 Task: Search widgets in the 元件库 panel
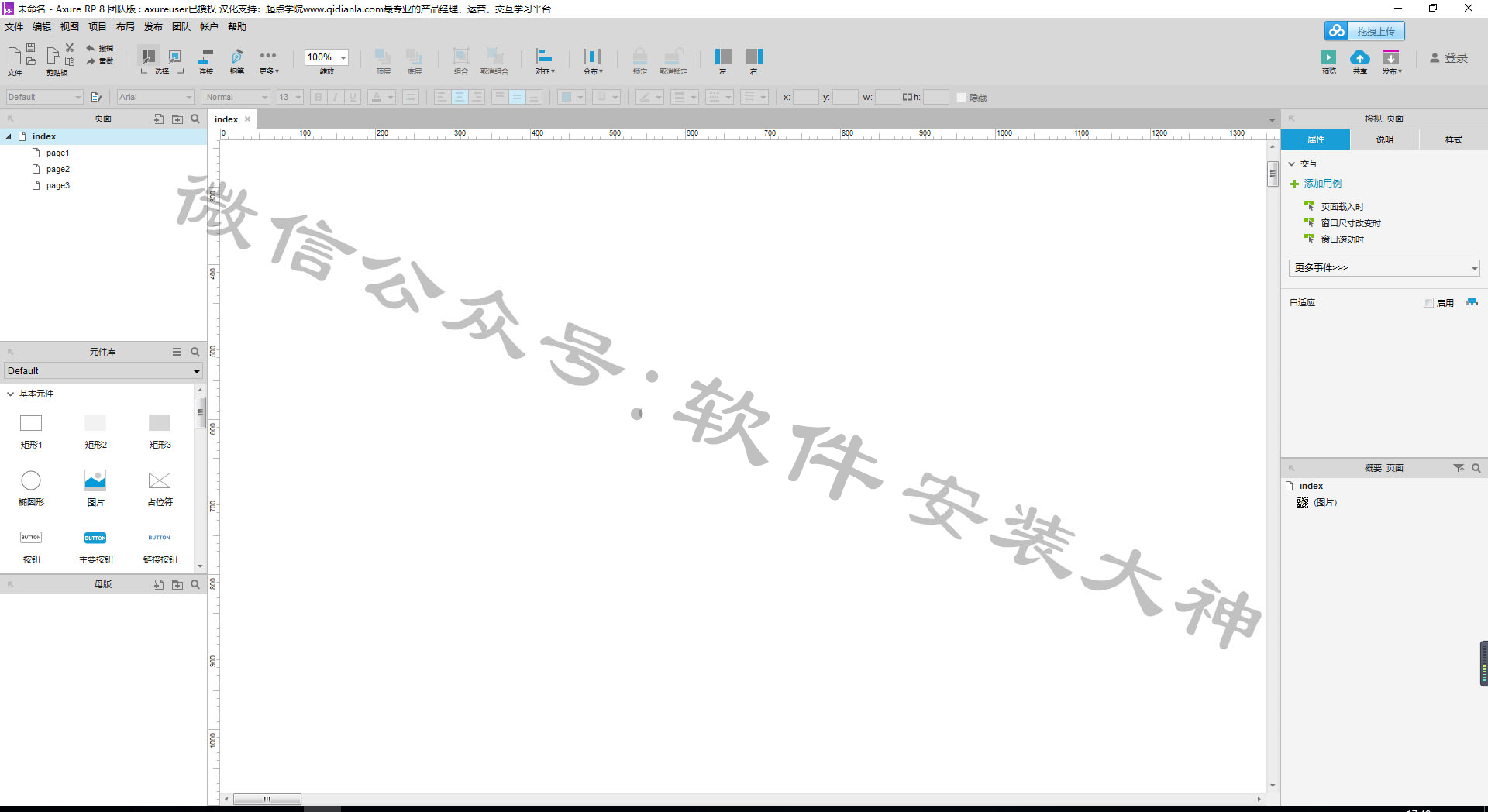tap(195, 352)
